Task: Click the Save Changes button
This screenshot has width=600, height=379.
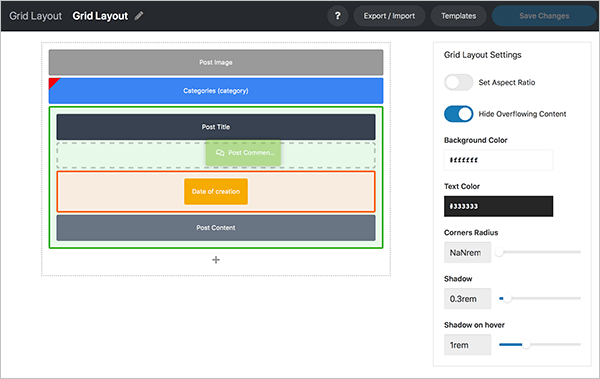Action: (544, 16)
